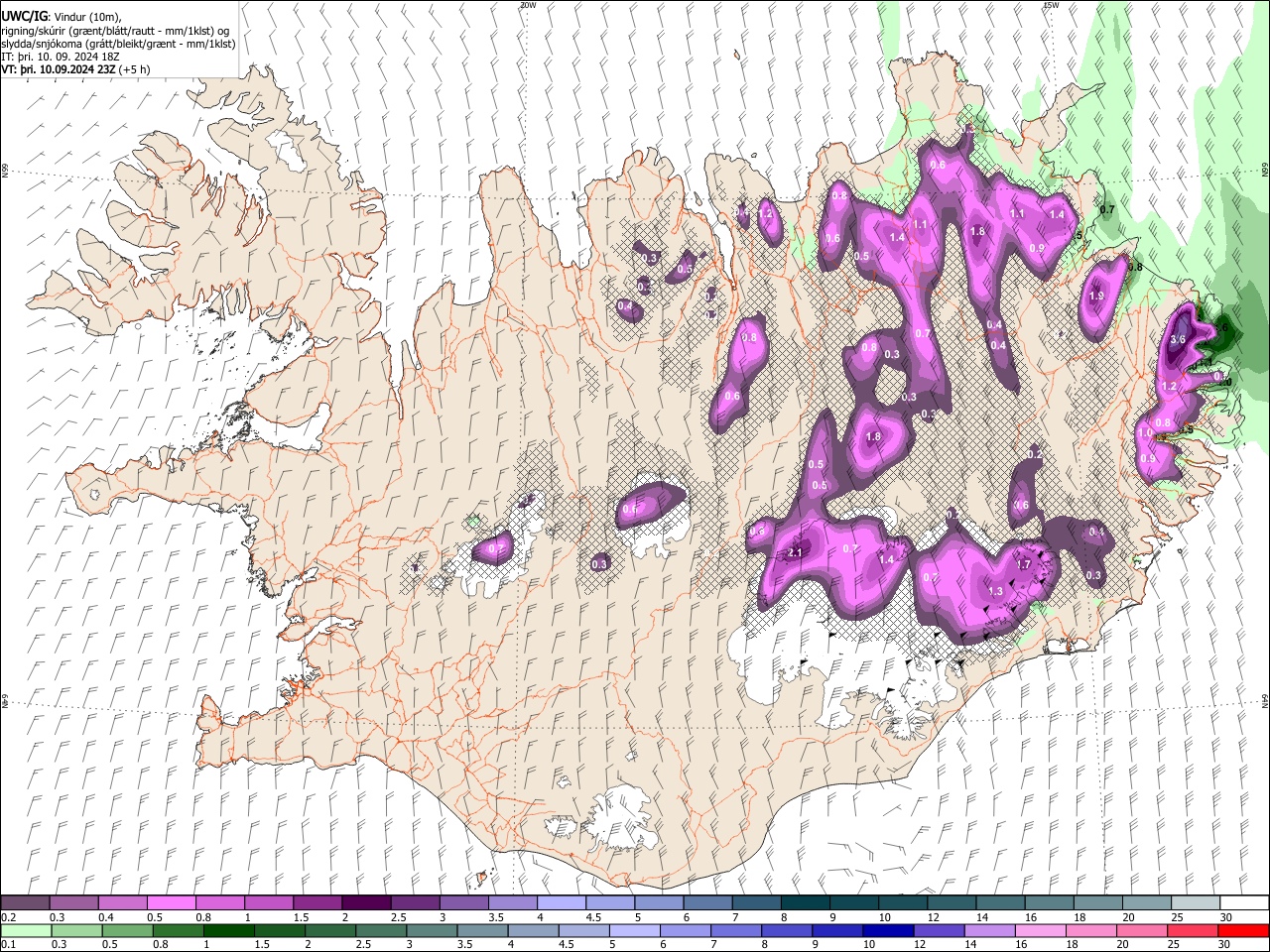Select the rose 20 swatch on rain scale

point(1141,930)
